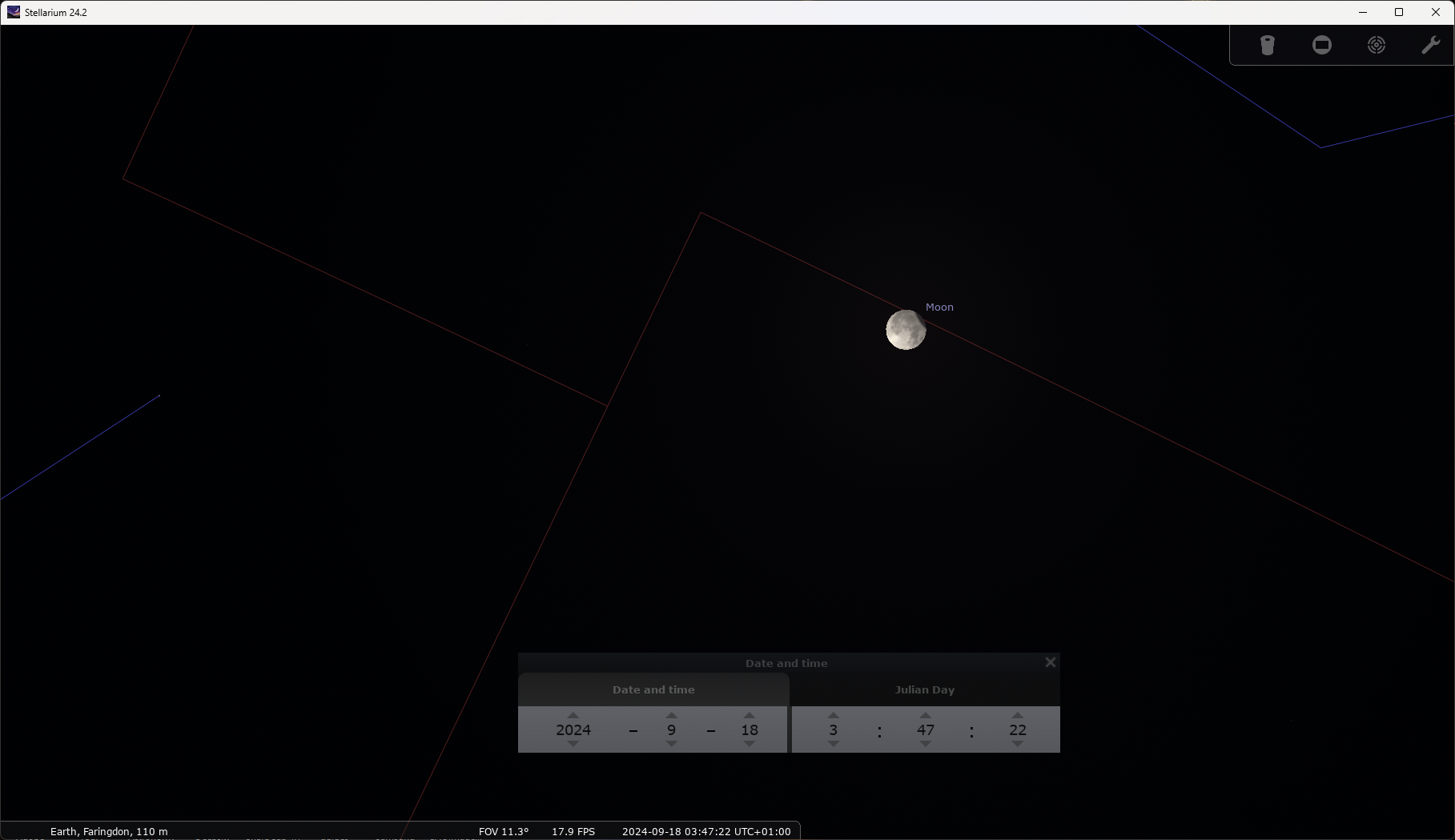Click the date-time readout in status bar
This screenshot has height=840, width=1455.
(705, 831)
